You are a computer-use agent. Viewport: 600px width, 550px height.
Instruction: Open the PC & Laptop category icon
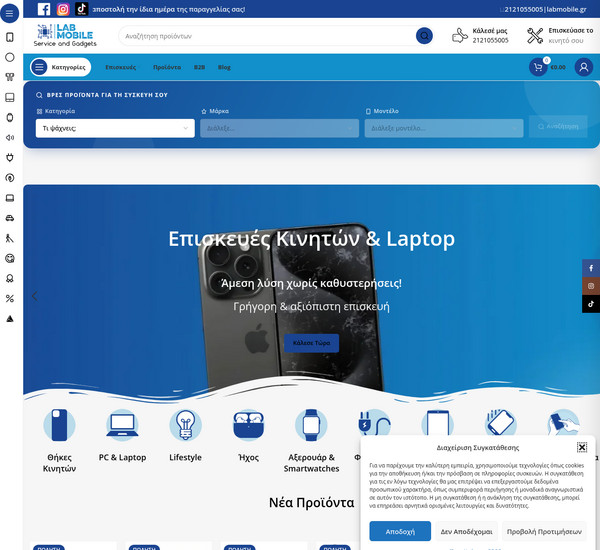pos(122,425)
